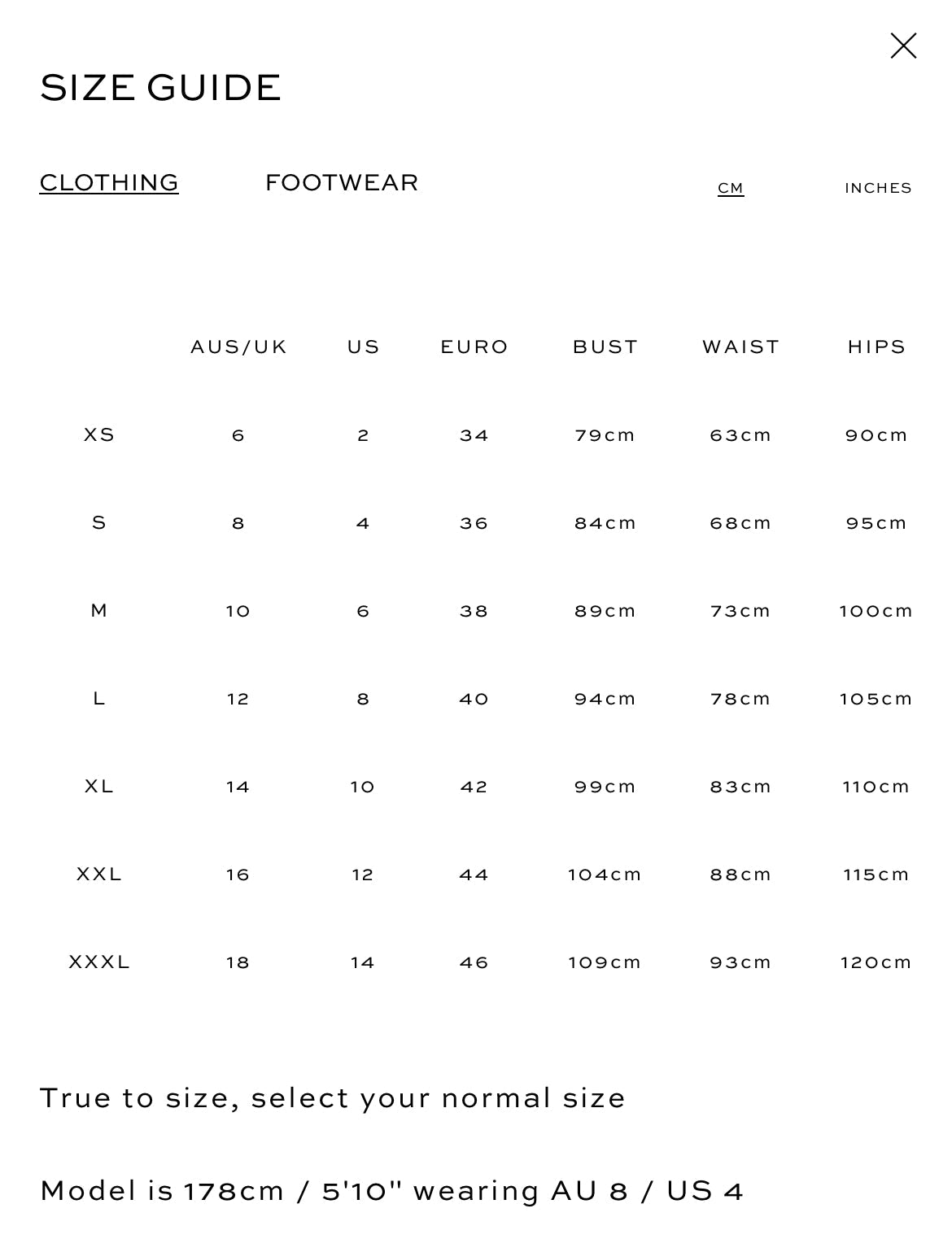
Task: Click the EURO 42 size cell
Action: pos(474,787)
